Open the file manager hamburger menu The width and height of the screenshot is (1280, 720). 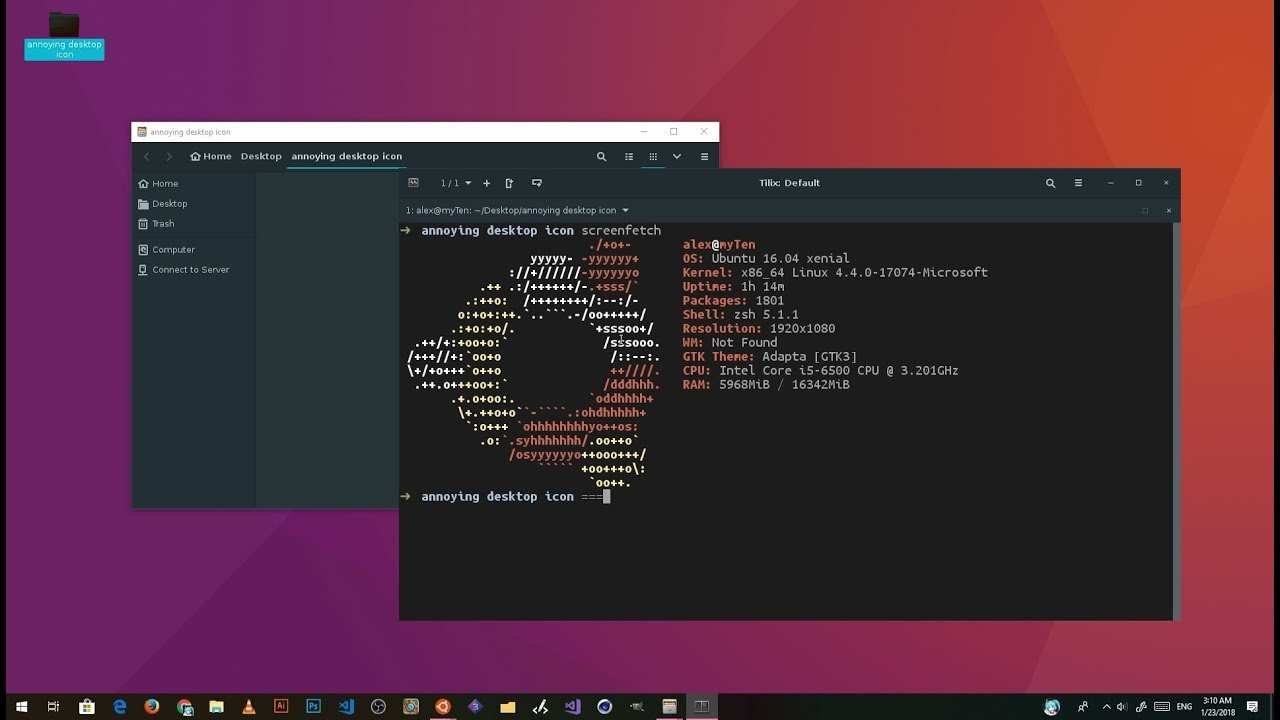[x=704, y=156]
